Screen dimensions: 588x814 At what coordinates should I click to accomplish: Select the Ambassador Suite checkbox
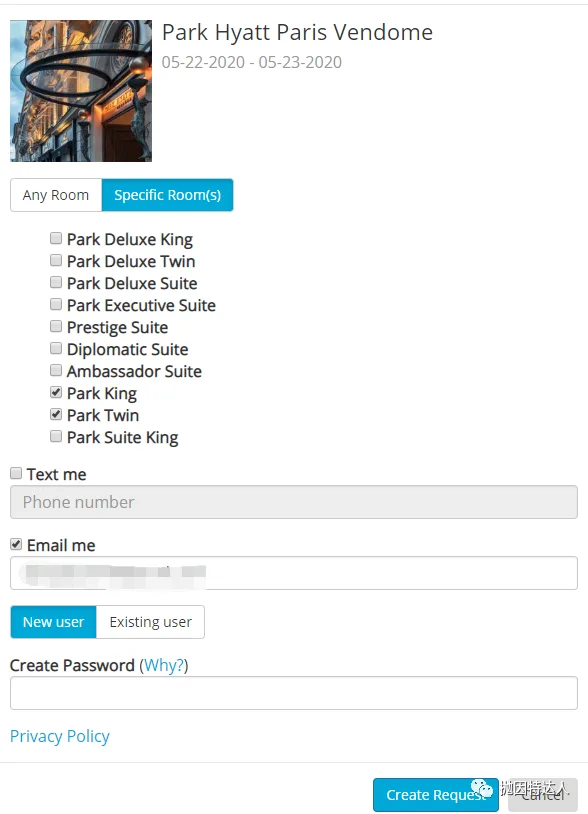click(x=56, y=370)
